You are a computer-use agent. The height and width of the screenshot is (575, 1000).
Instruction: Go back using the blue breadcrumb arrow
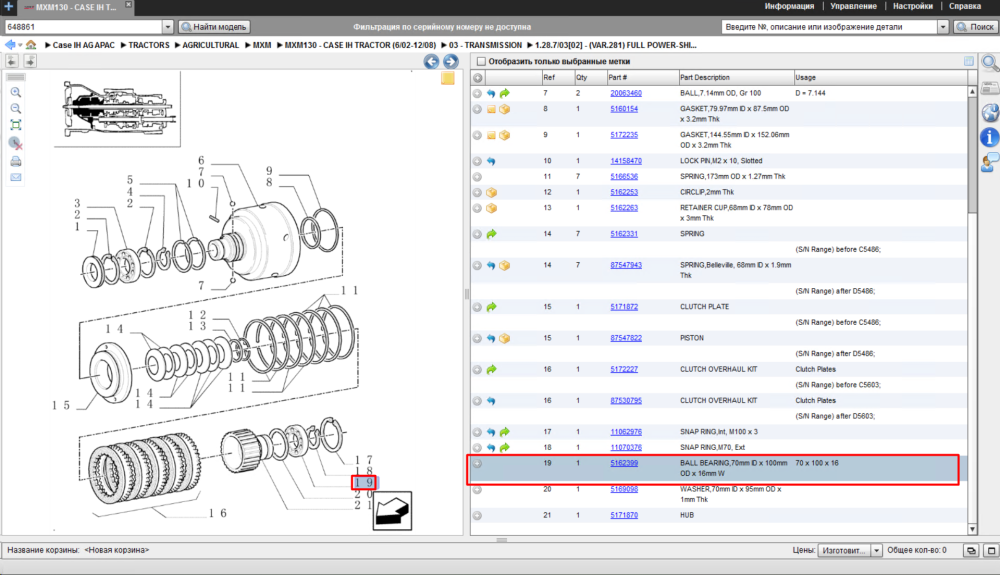[x=10, y=45]
